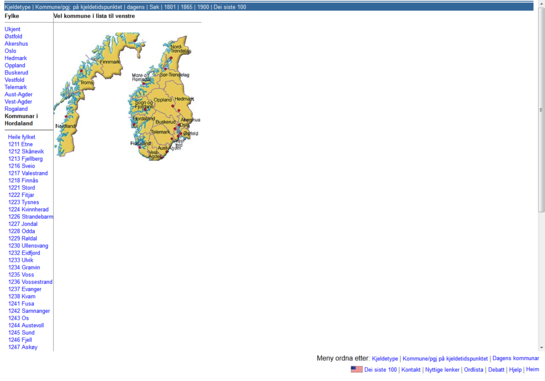Select Heile fylket link
This screenshot has width=545, height=381.
coord(22,137)
